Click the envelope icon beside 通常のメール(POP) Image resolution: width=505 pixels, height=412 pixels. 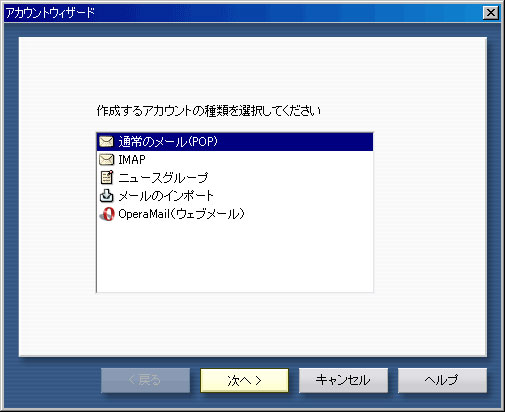pyautogui.click(x=106, y=142)
